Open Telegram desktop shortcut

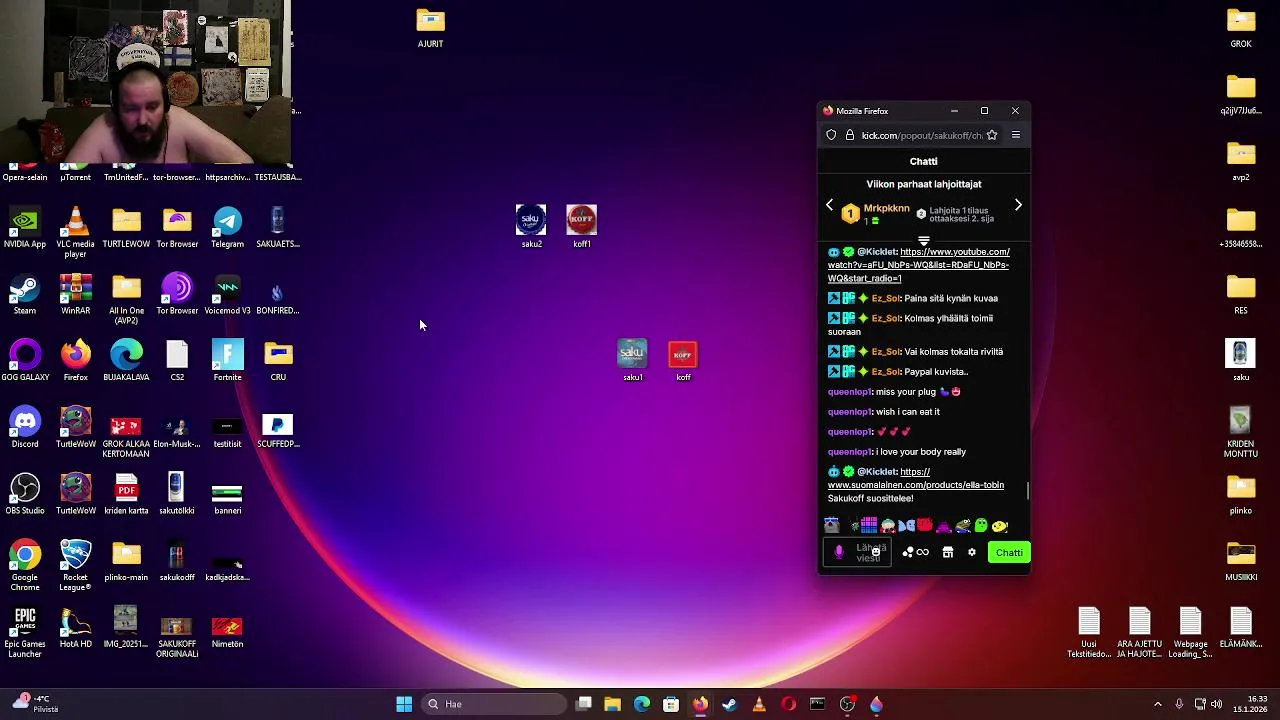227,227
